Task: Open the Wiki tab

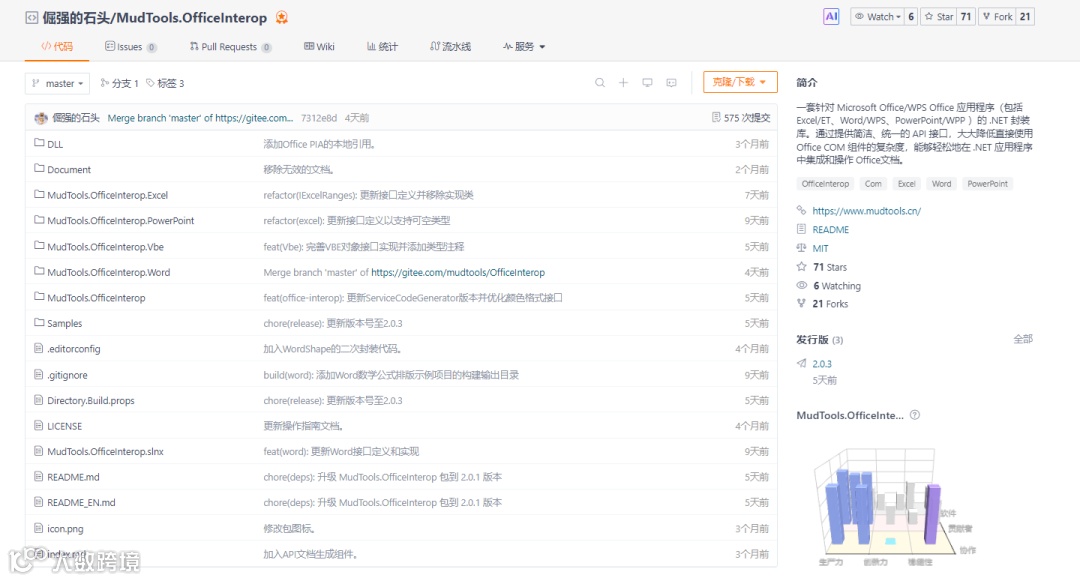Action: point(319,47)
